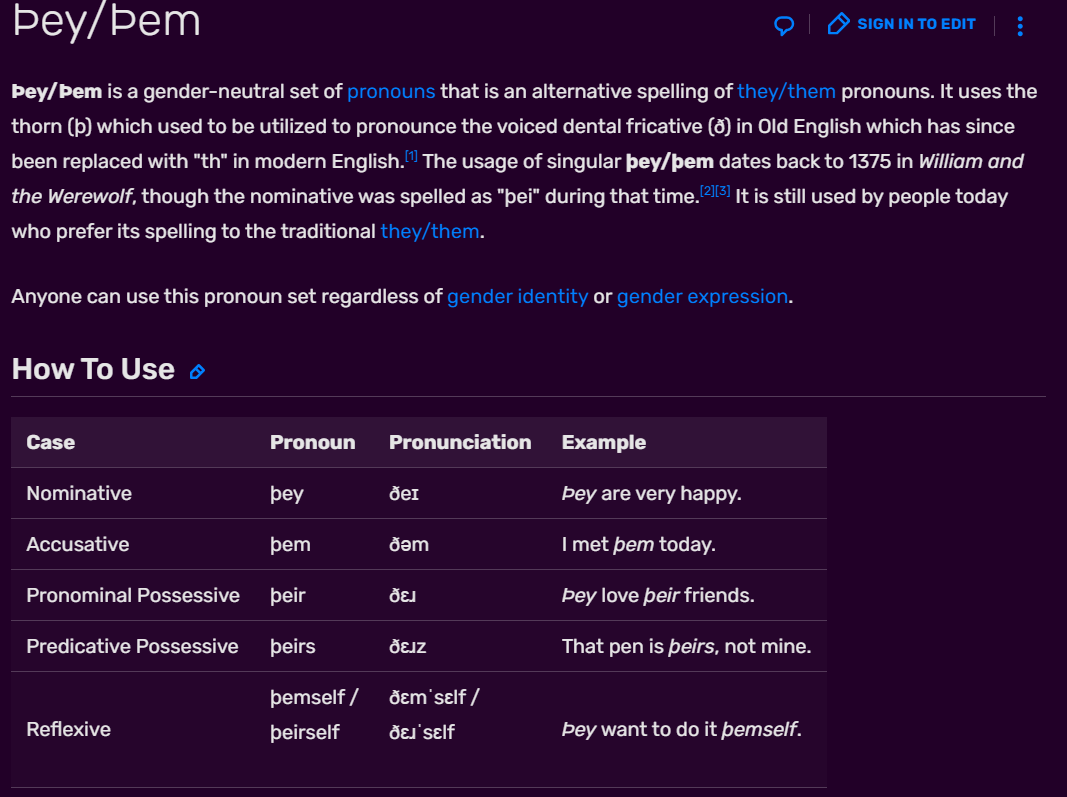
Task: Open the they/them link after 'the traditional'
Action: point(429,231)
